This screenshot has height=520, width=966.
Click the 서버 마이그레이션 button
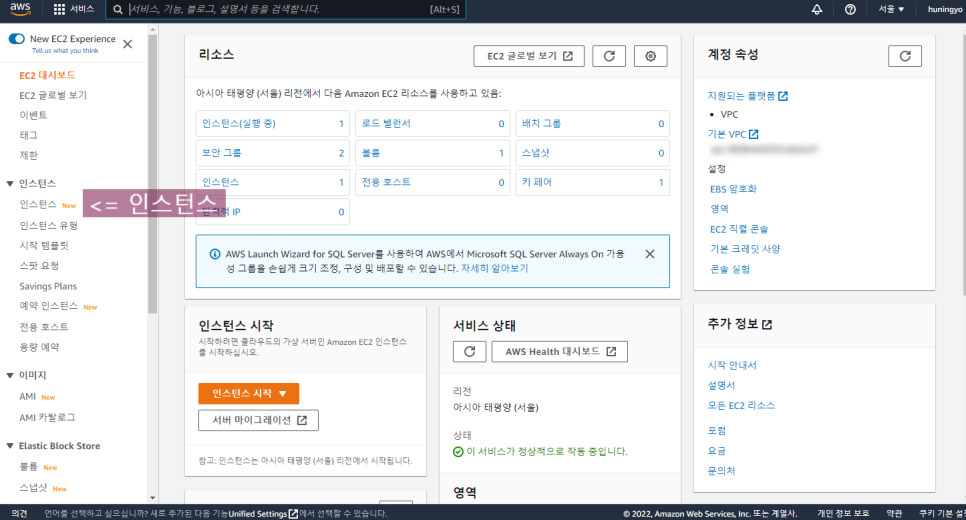259,420
